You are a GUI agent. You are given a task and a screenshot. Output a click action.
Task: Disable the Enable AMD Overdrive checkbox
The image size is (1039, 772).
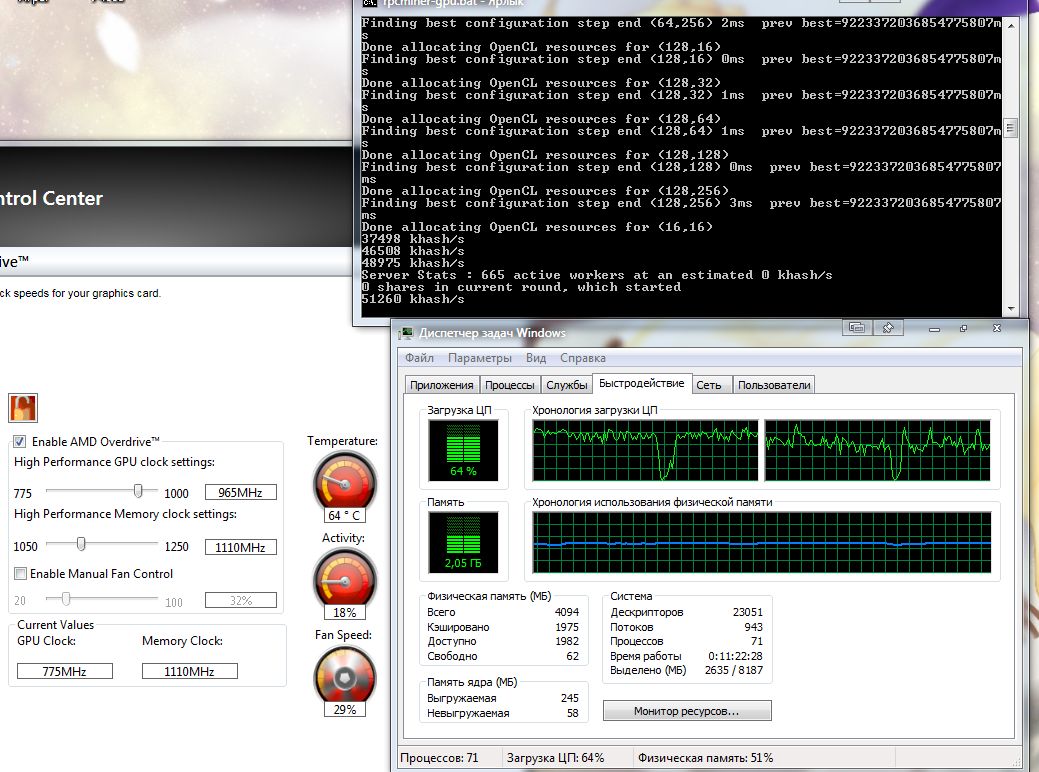tap(20, 441)
